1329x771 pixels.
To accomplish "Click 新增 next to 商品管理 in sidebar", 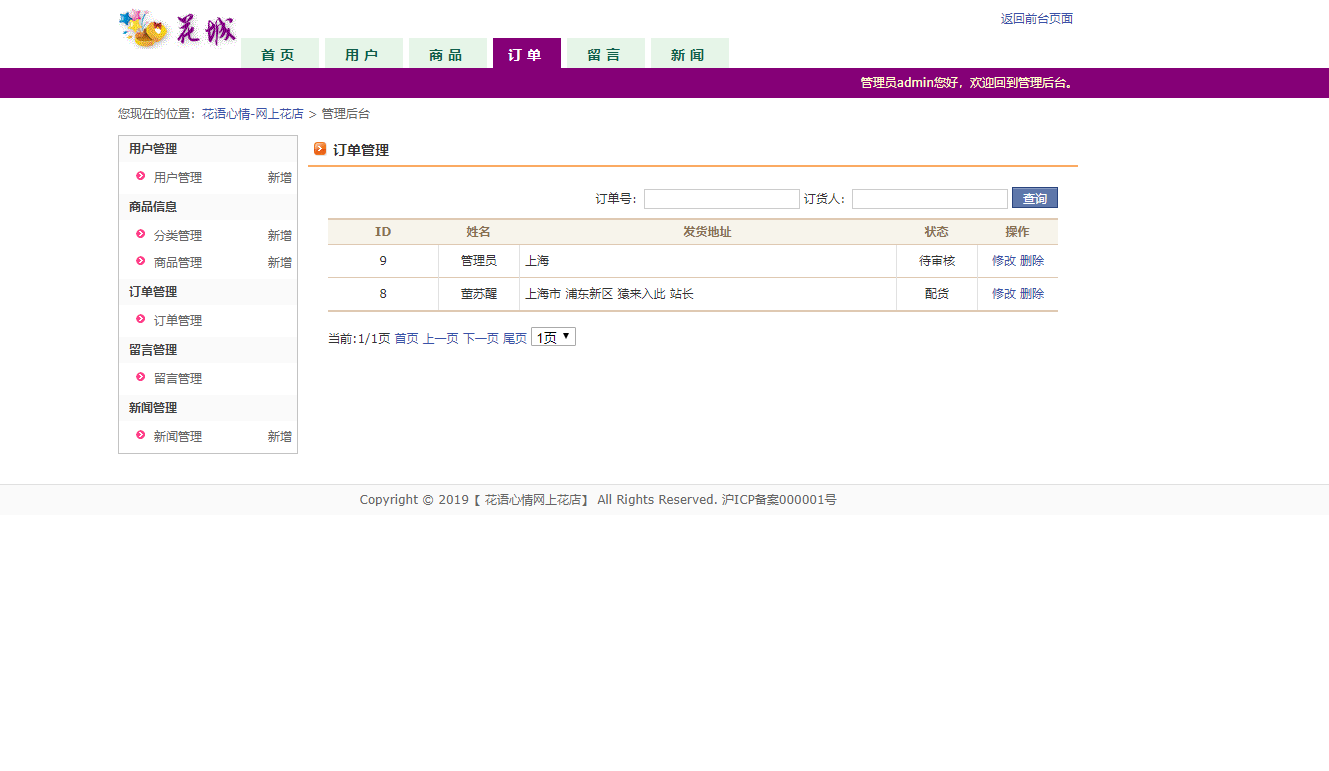I will point(280,262).
